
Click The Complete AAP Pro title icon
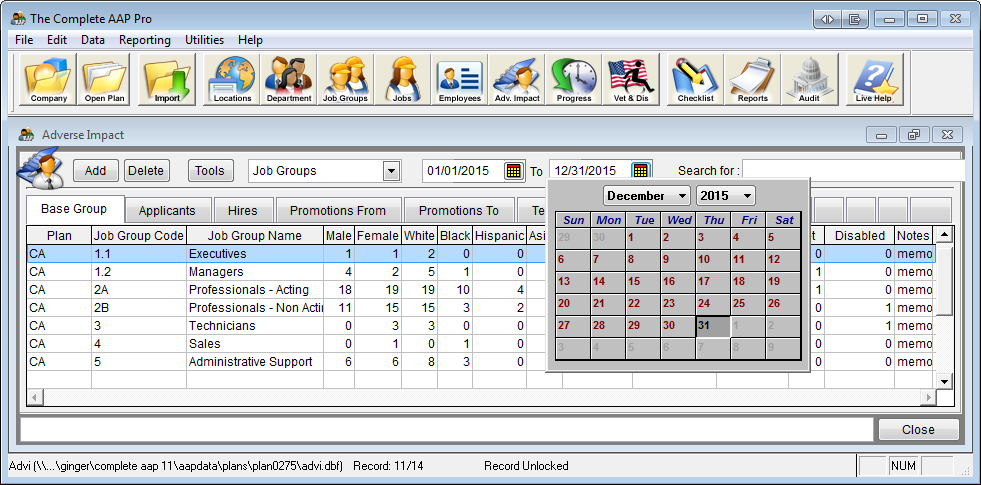(18, 19)
